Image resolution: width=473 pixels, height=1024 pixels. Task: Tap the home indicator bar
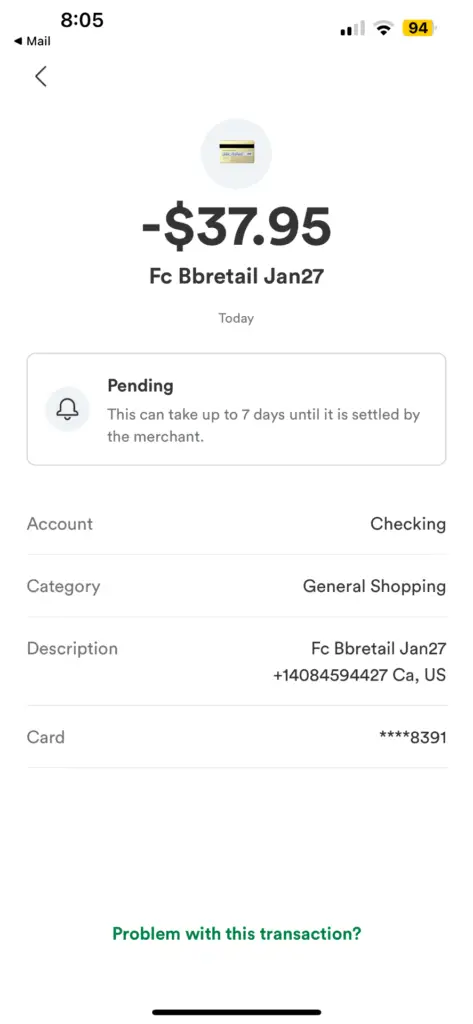tap(236, 1012)
